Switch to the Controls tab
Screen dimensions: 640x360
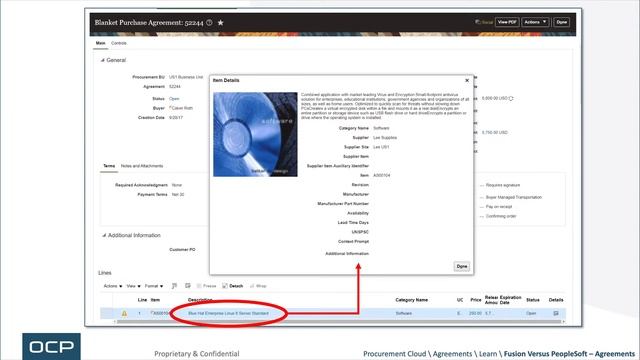119,43
